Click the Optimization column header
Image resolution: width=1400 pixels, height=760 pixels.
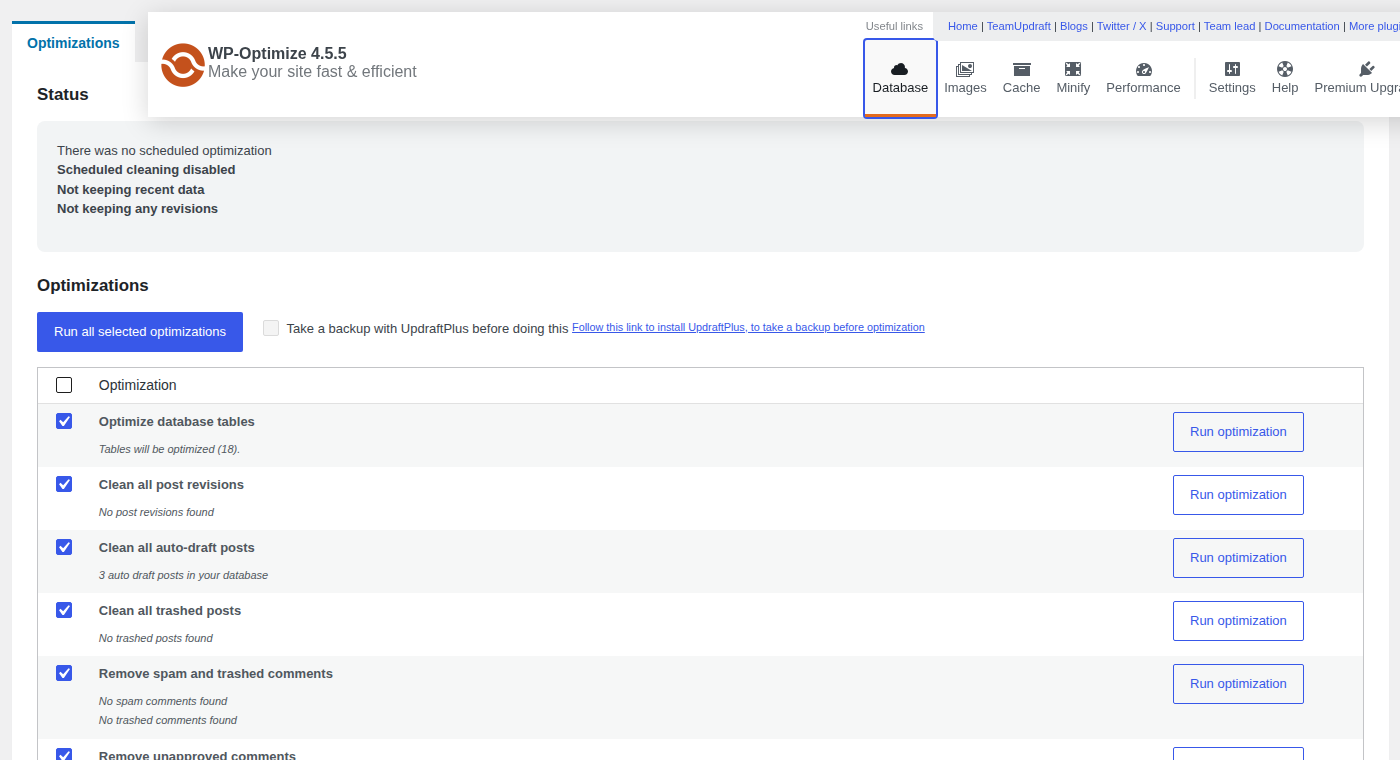[137, 385]
